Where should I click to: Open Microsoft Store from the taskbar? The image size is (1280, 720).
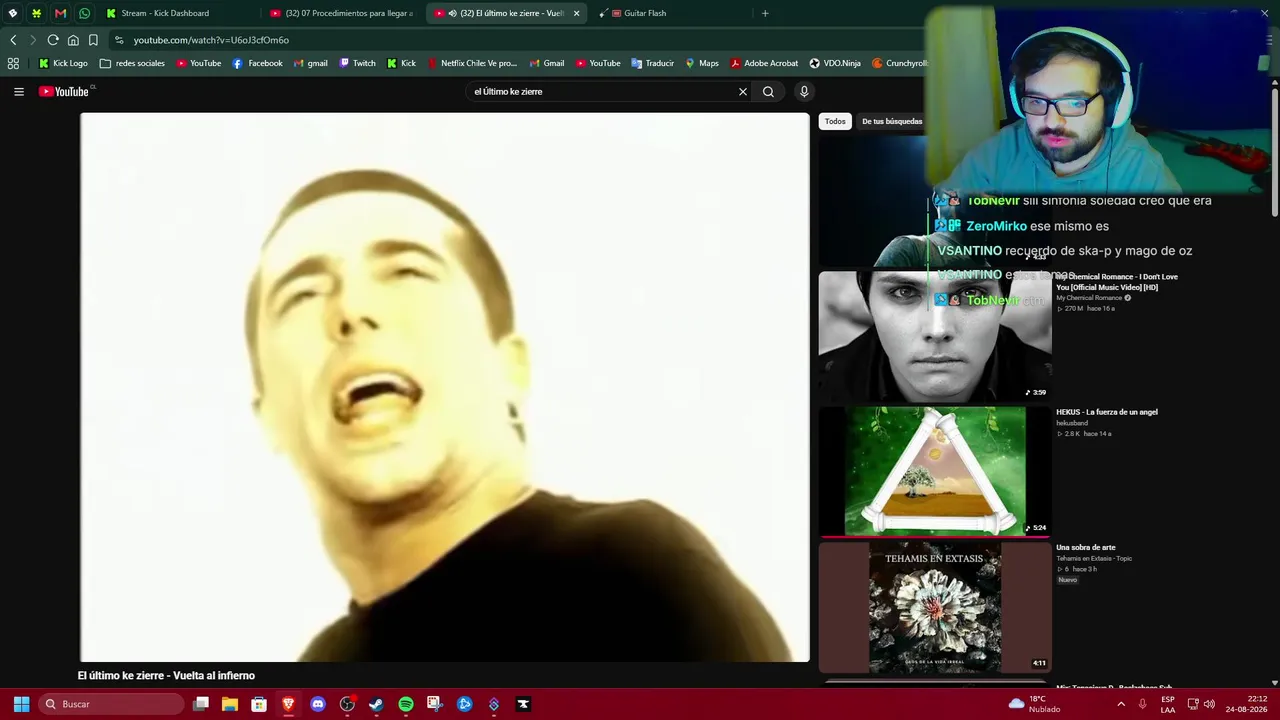click(x=259, y=704)
